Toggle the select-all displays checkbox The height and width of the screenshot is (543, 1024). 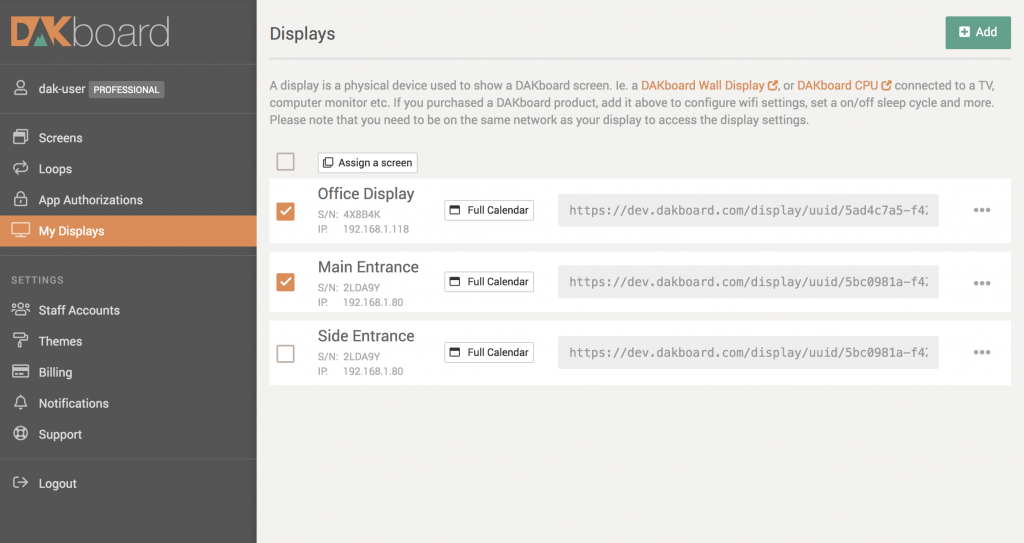click(285, 161)
